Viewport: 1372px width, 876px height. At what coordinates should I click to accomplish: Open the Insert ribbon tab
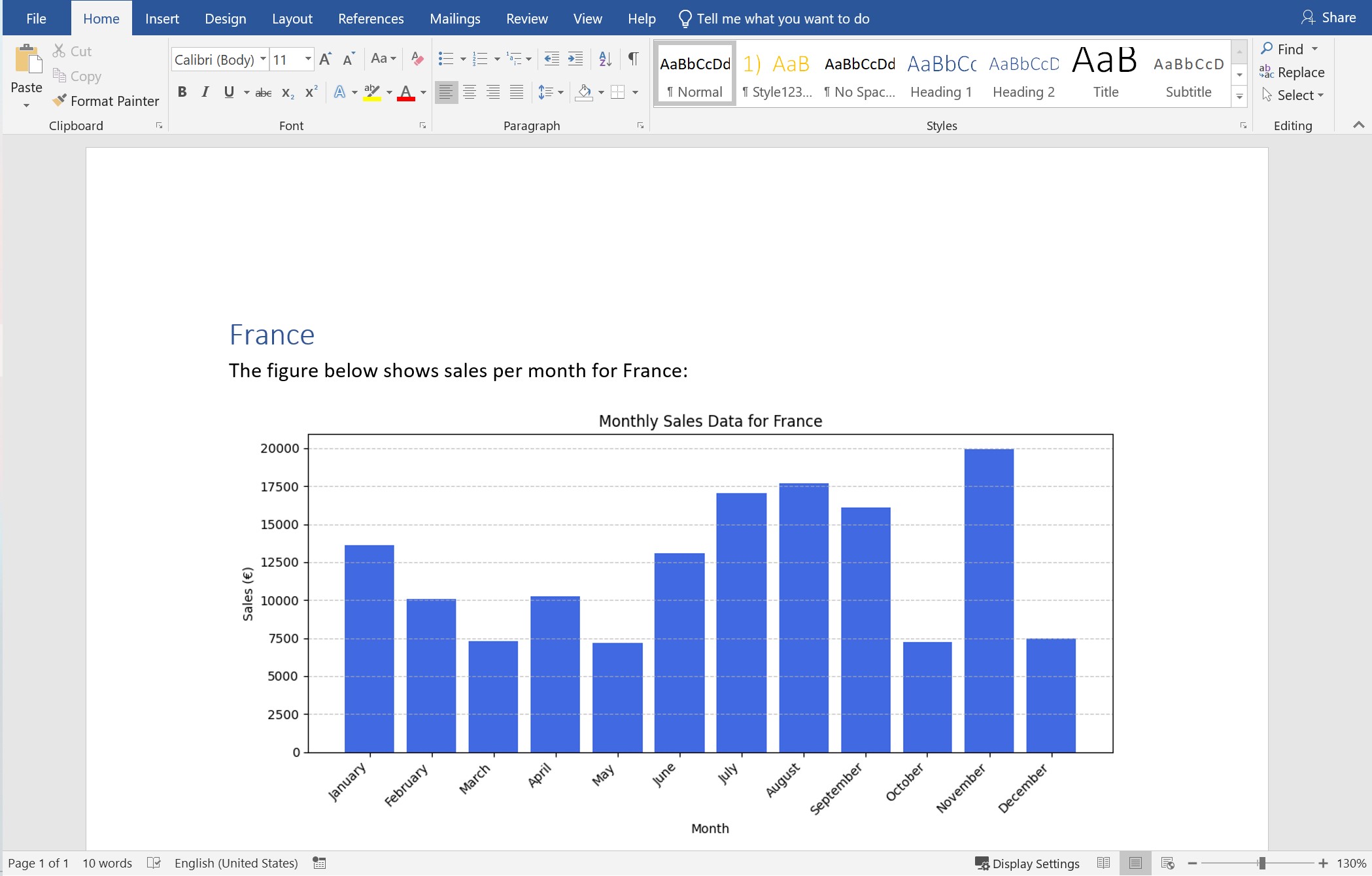[162, 18]
